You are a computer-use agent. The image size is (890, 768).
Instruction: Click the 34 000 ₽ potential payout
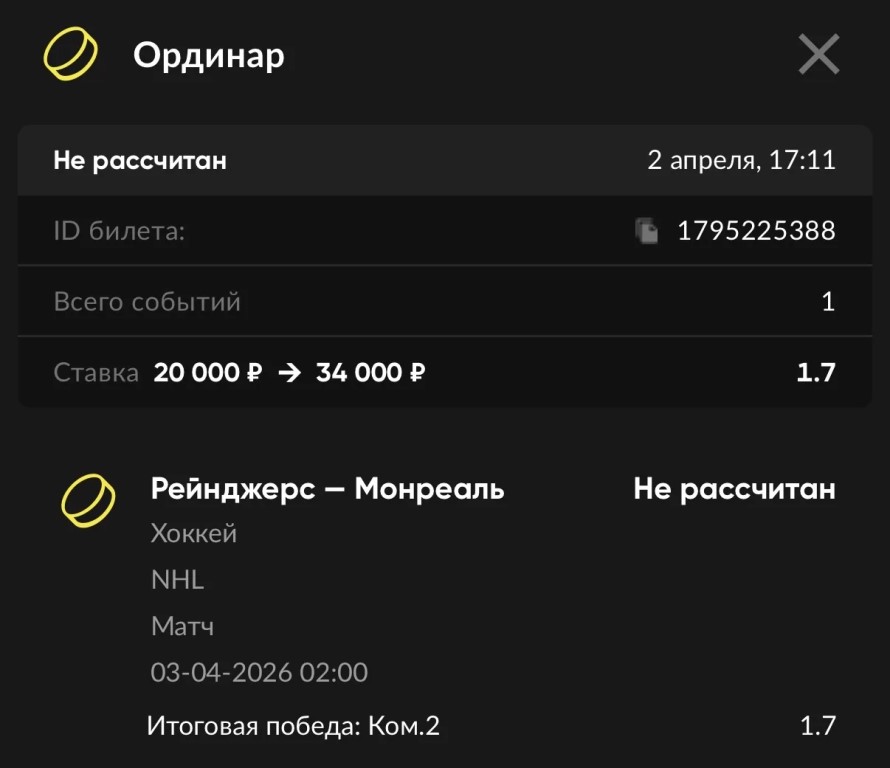click(x=371, y=374)
